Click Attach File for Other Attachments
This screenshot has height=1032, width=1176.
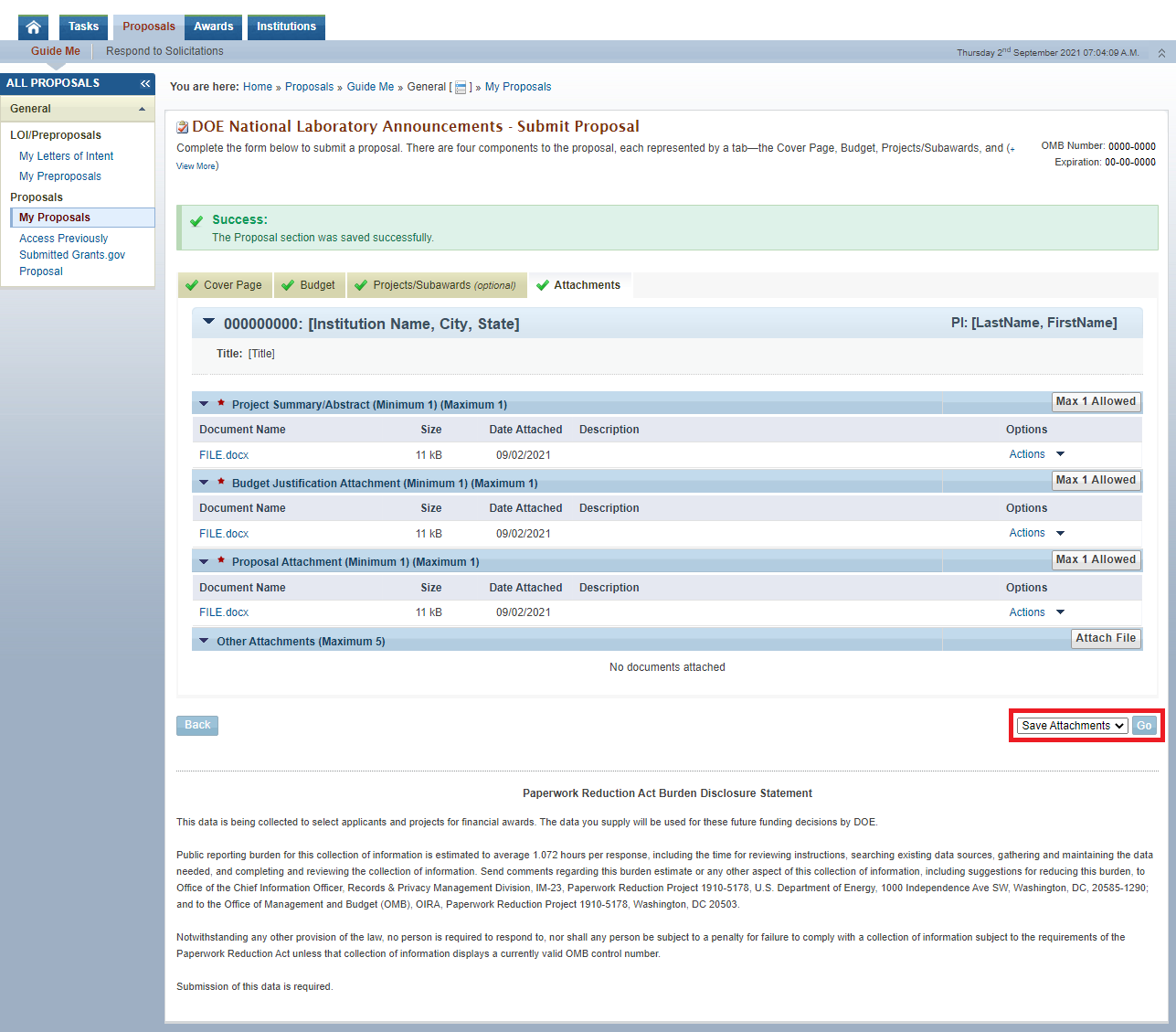pyautogui.click(x=1106, y=639)
